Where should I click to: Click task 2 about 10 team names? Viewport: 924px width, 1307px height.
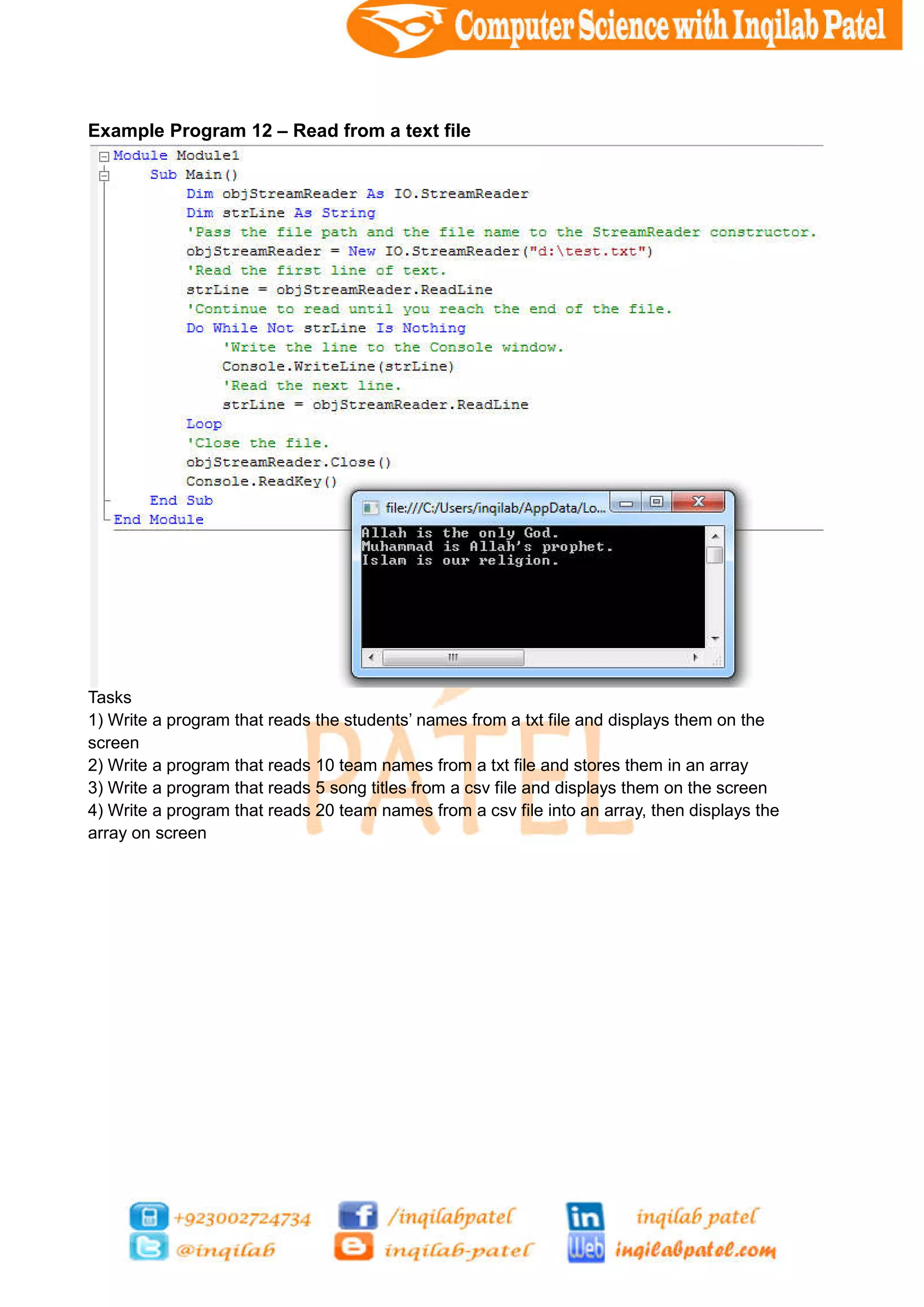[x=418, y=765]
